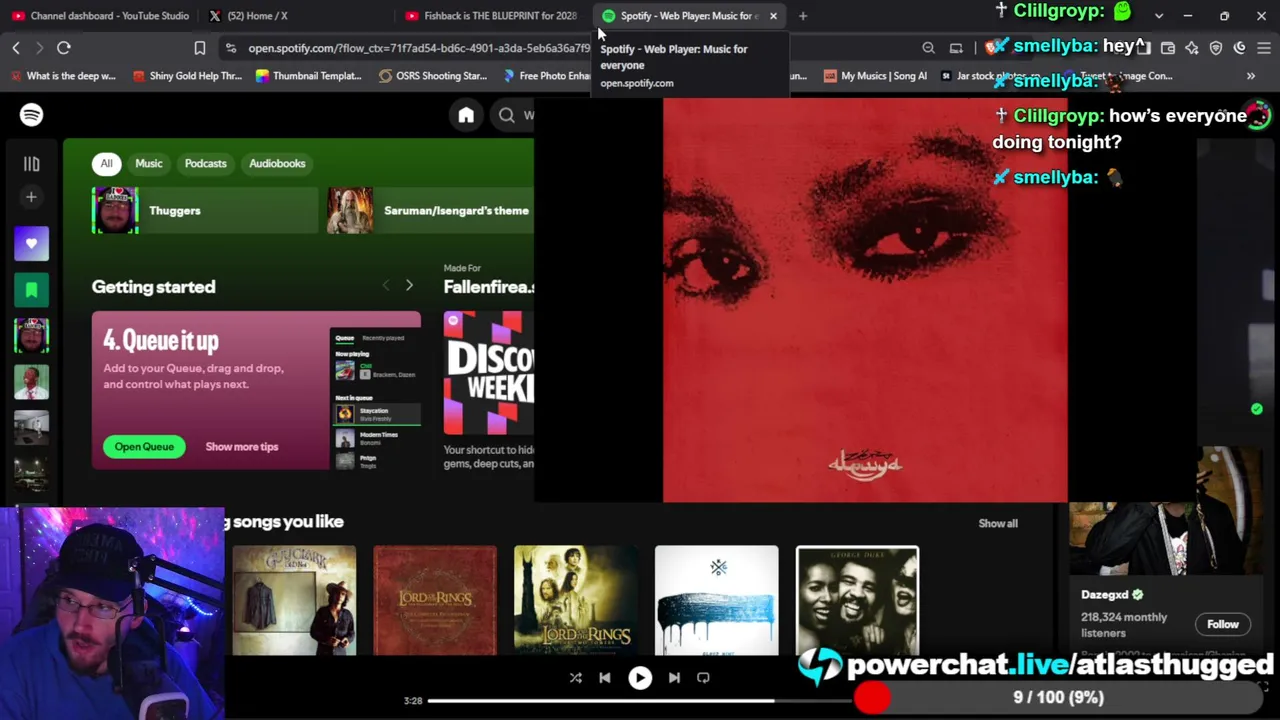
Task: Open Saruman/Isengard's theme shortcut
Action: point(430,211)
